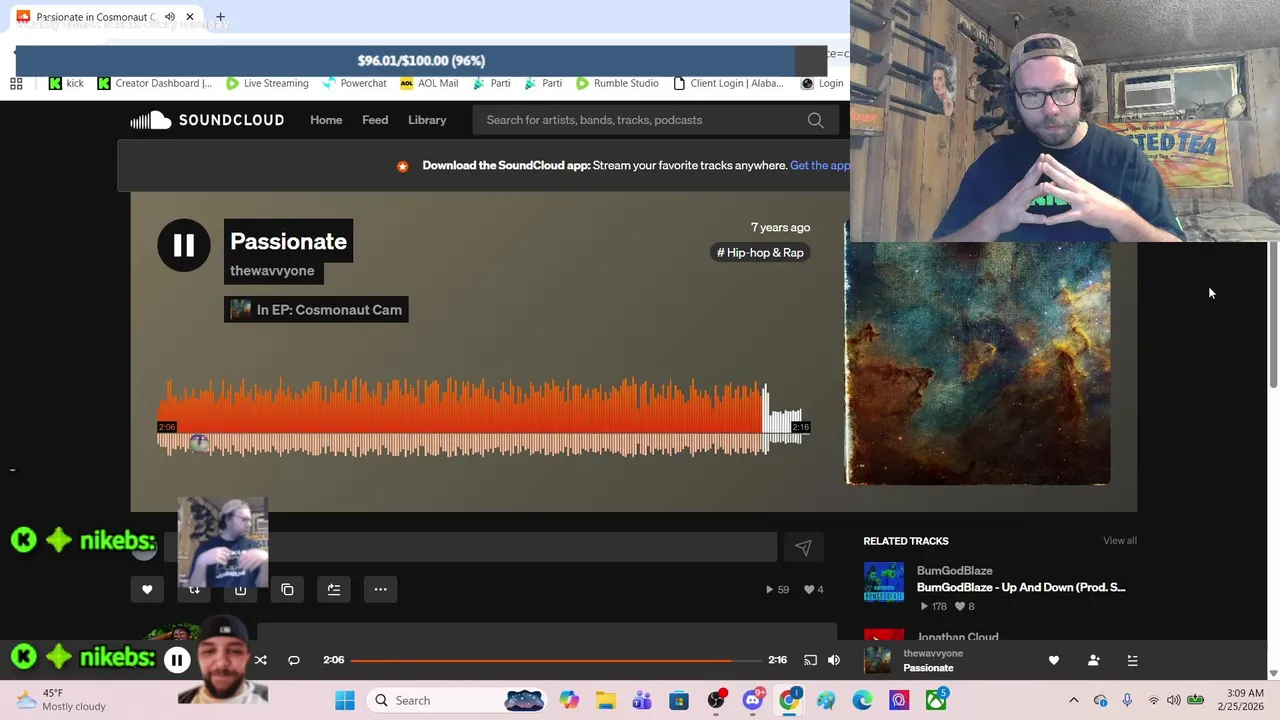
Task: Open the Cosmonaut Cam nebula artwork
Action: click(978, 364)
